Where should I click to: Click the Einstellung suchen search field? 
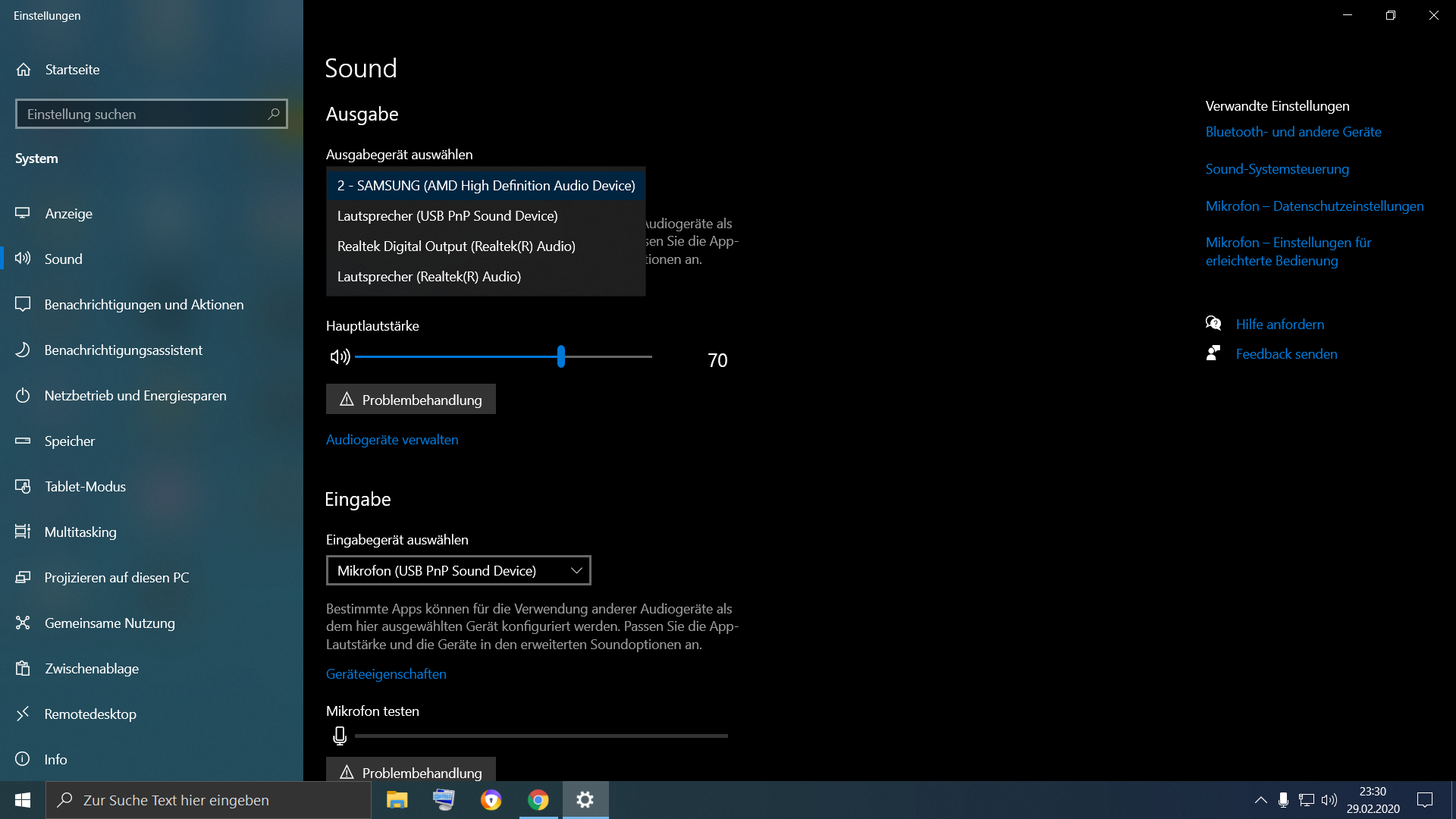pos(140,114)
